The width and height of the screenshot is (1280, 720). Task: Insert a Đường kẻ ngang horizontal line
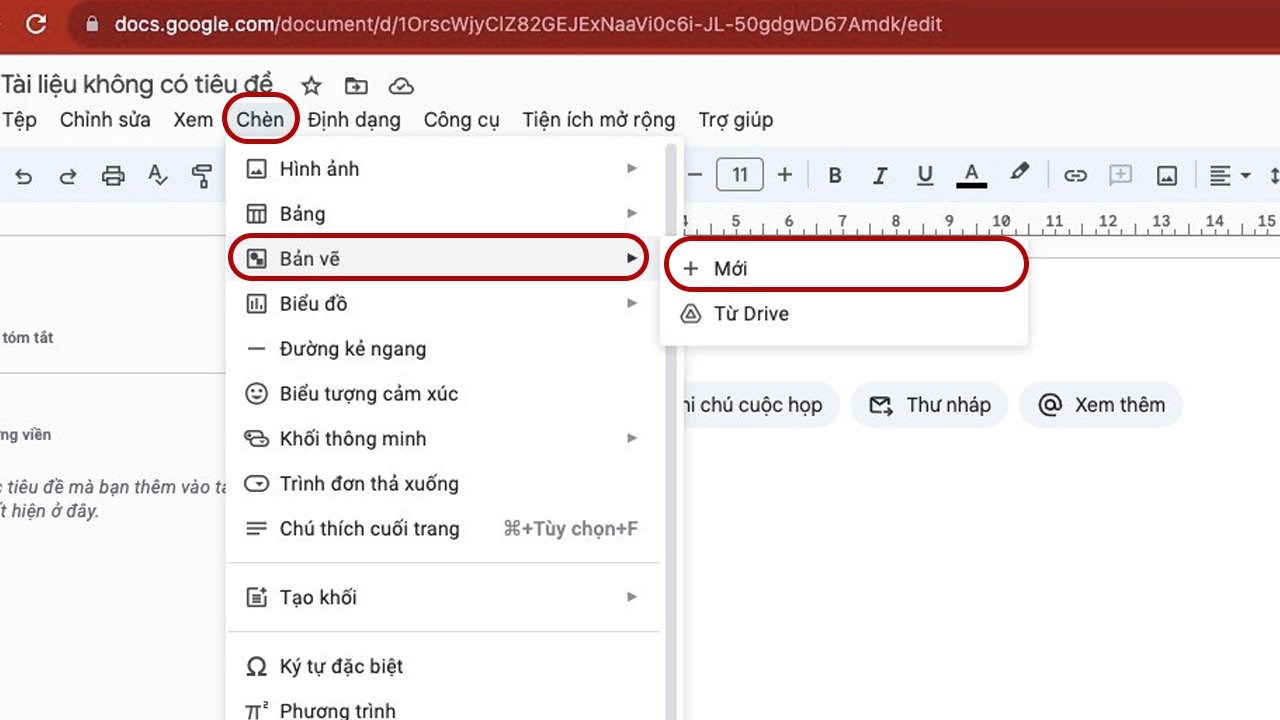coord(443,349)
